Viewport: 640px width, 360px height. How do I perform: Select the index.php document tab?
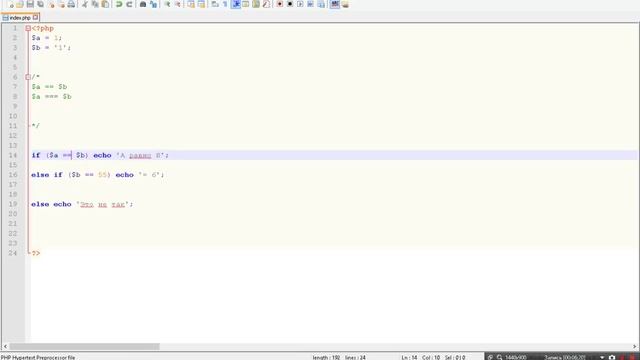click(20, 18)
